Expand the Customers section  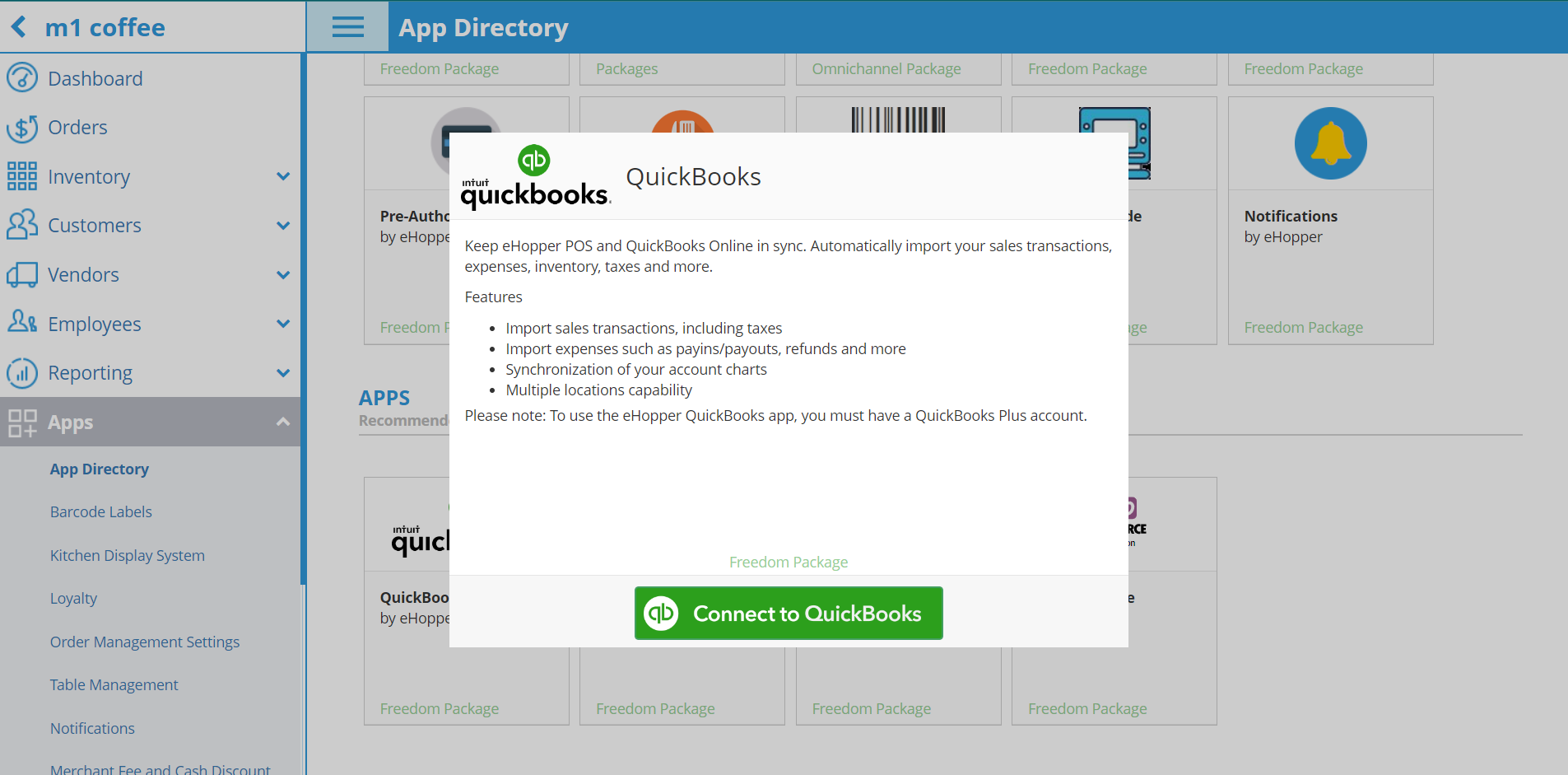pyautogui.click(x=284, y=225)
